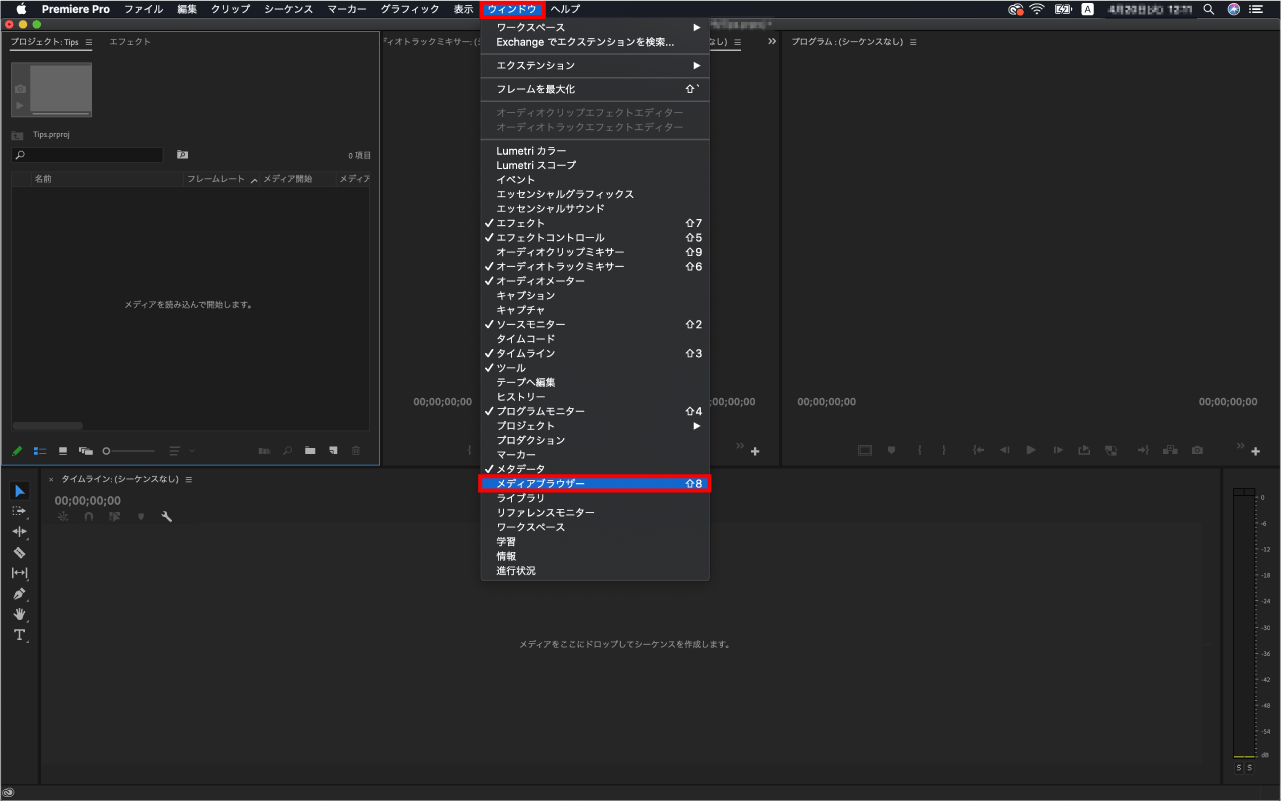Expand the プロジェクト submenu
Image resolution: width=1281 pixels, height=801 pixels.
595,426
